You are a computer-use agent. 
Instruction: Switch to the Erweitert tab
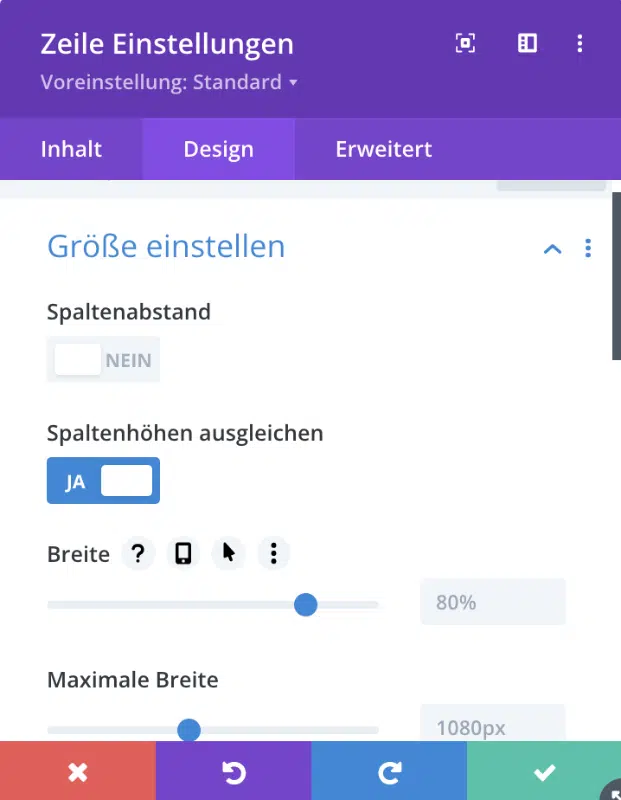coord(384,149)
